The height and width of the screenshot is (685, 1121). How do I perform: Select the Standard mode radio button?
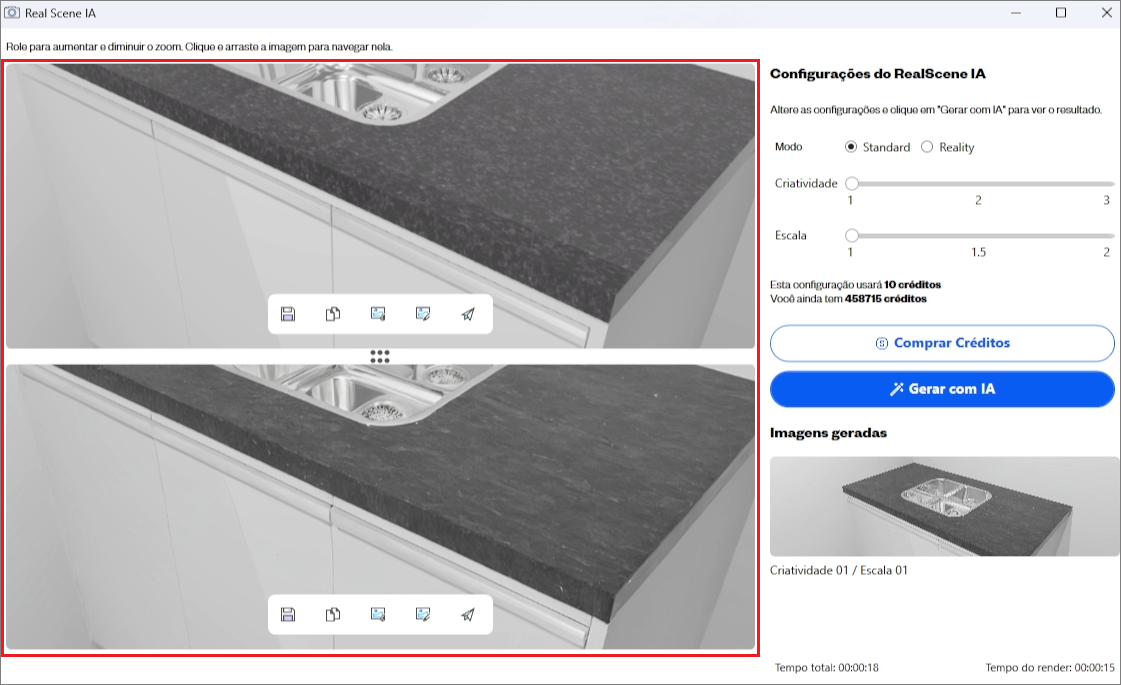point(851,147)
